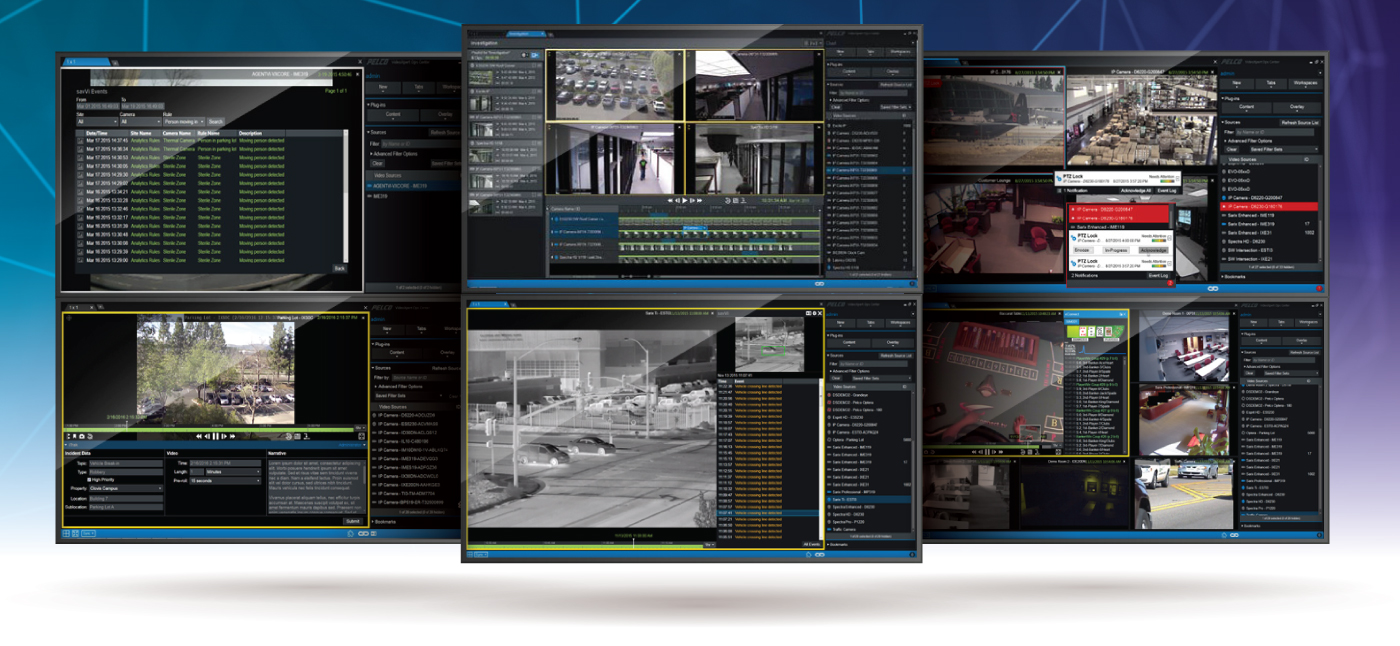Pause playback in the Parking Lot video window
1400x646 pixels.
click(x=216, y=436)
